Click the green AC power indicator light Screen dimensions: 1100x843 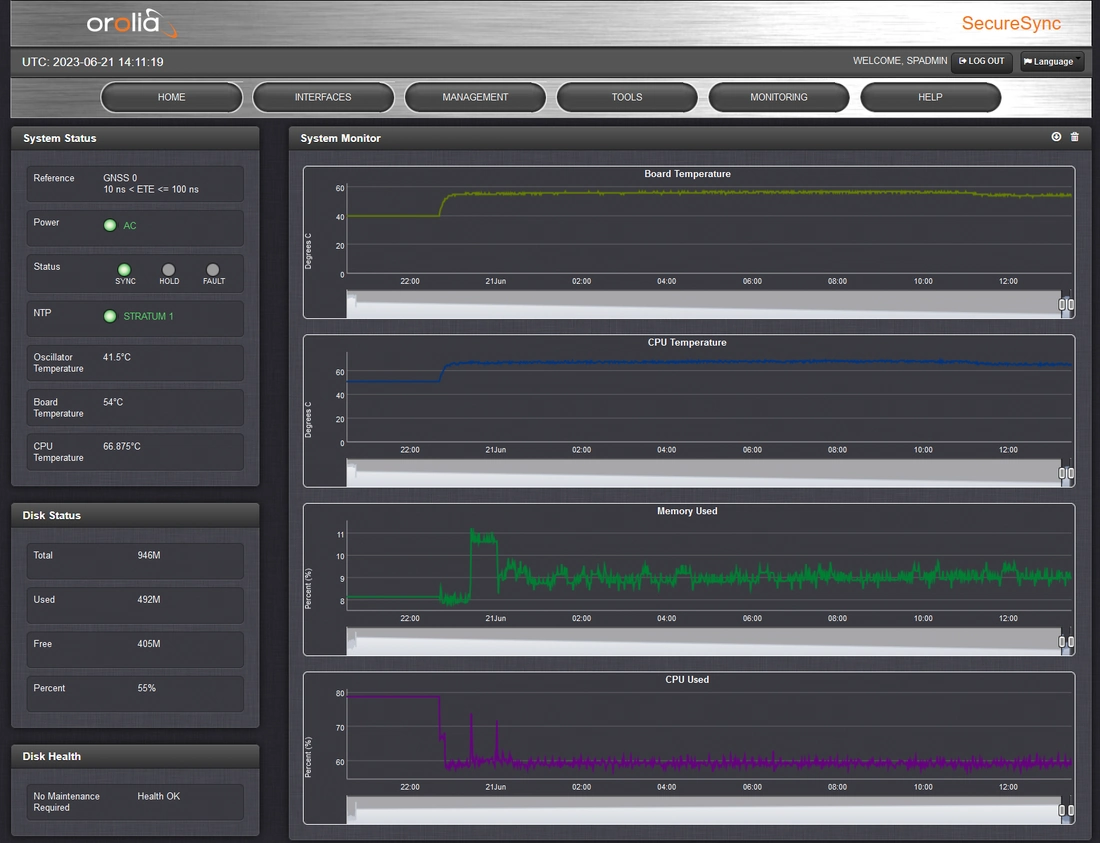coord(110,225)
